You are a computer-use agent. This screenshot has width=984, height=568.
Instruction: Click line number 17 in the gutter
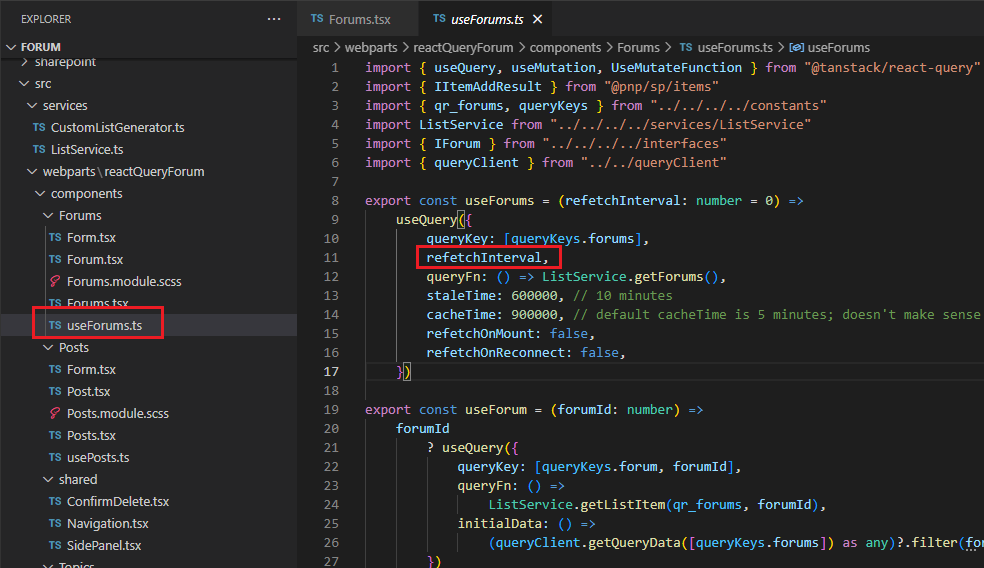331,371
